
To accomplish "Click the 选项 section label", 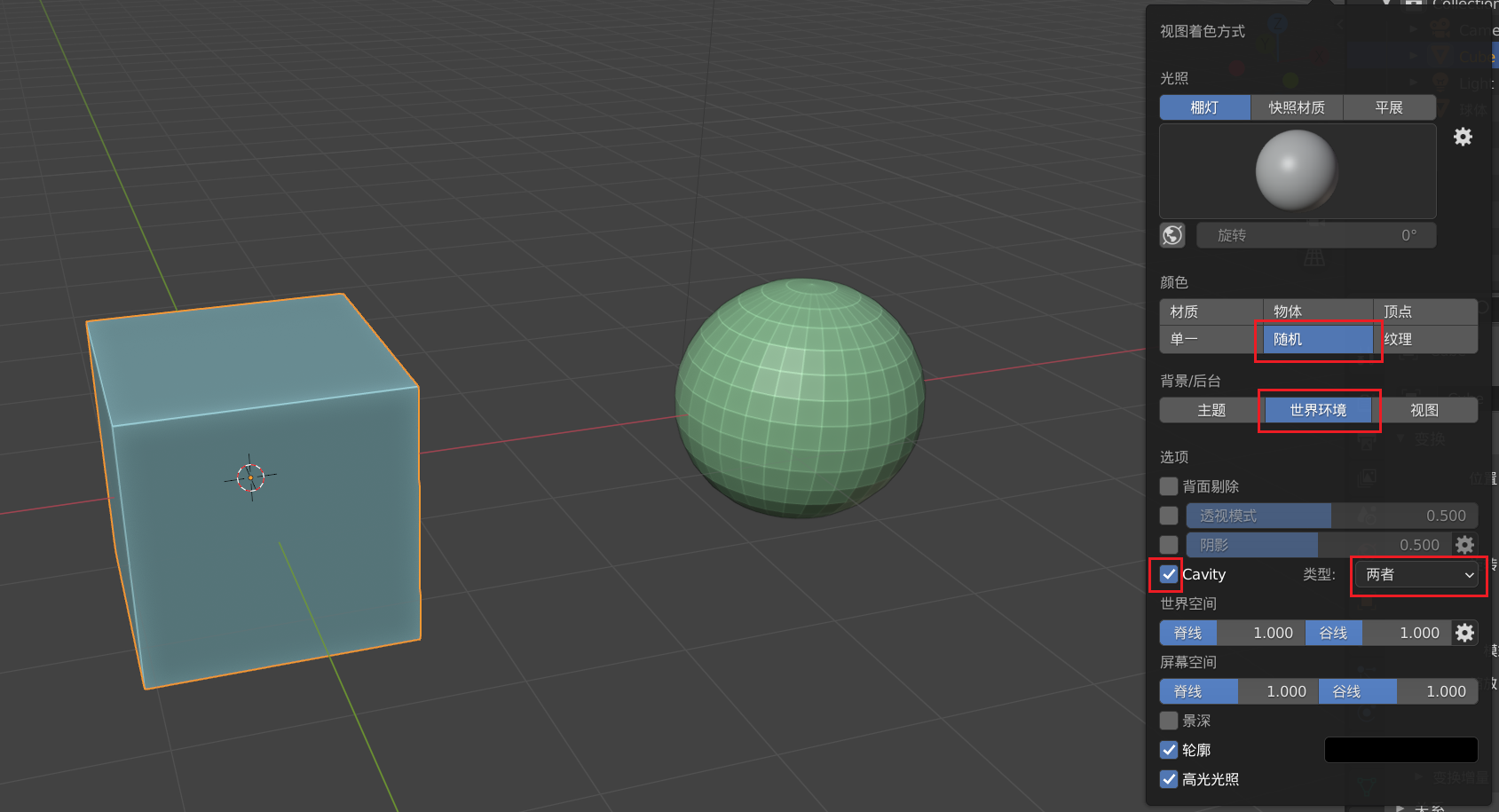I will (1174, 457).
